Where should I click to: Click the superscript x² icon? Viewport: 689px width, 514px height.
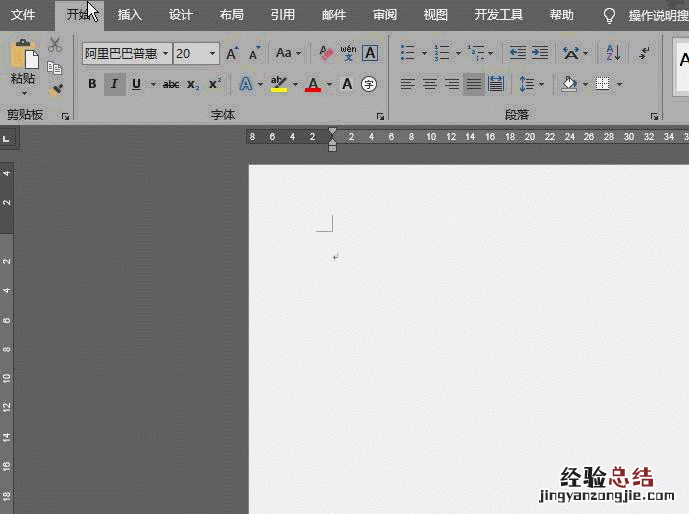[x=215, y=84]
